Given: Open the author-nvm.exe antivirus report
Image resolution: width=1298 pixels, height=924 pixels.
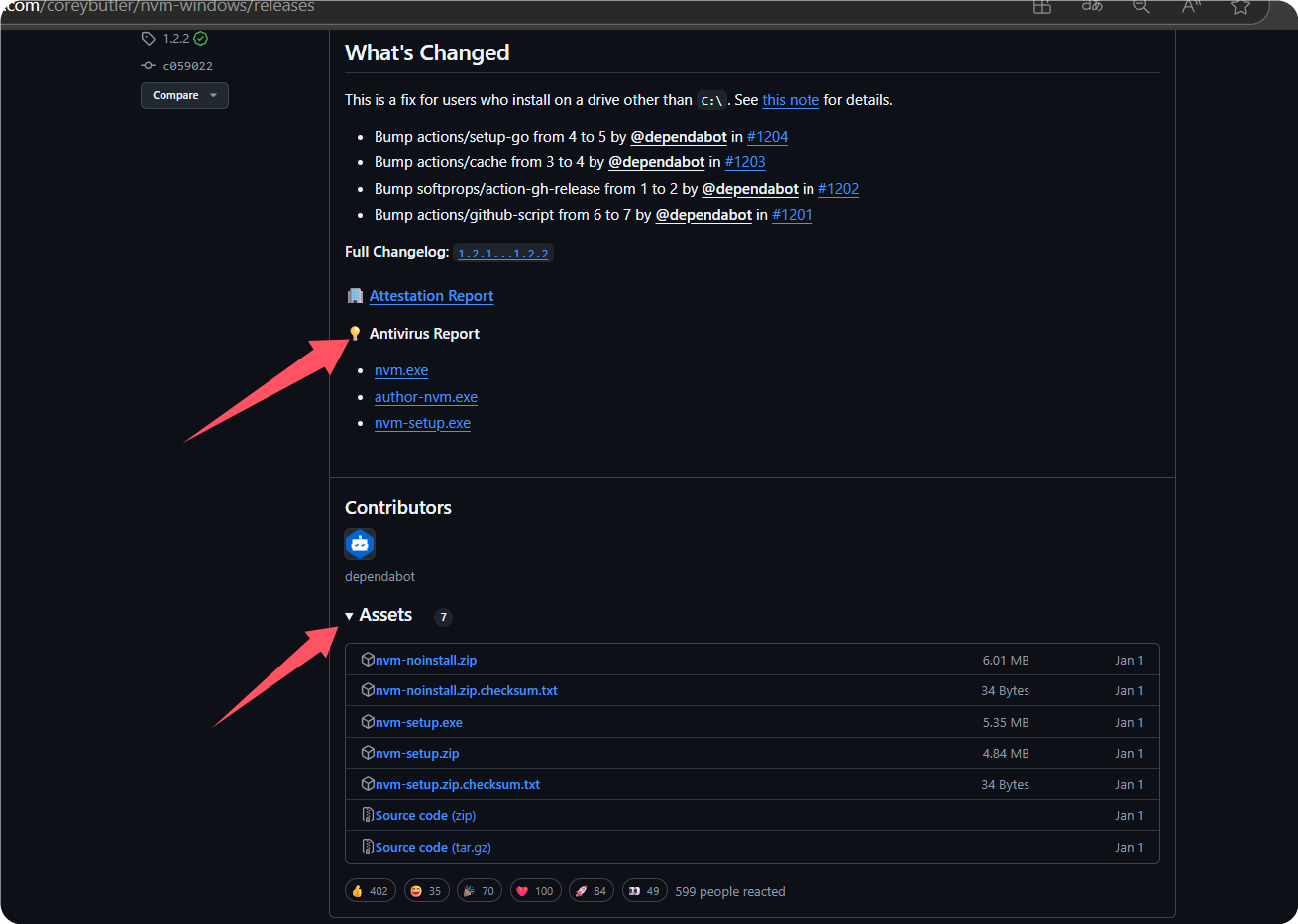Looking at the screenshot, I should click(426, 397).
